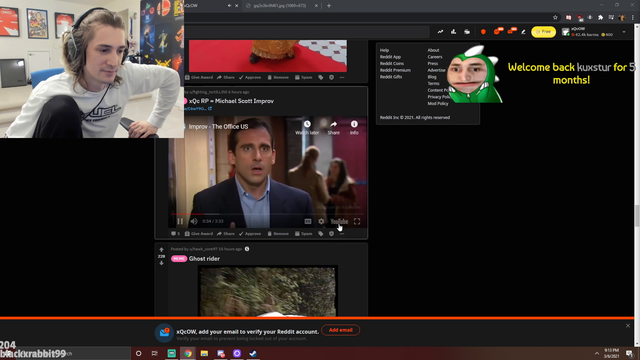Screen dimensions: 640x360
Task: Open video on YouTube via logo
Action: click(x=339, y=221)
